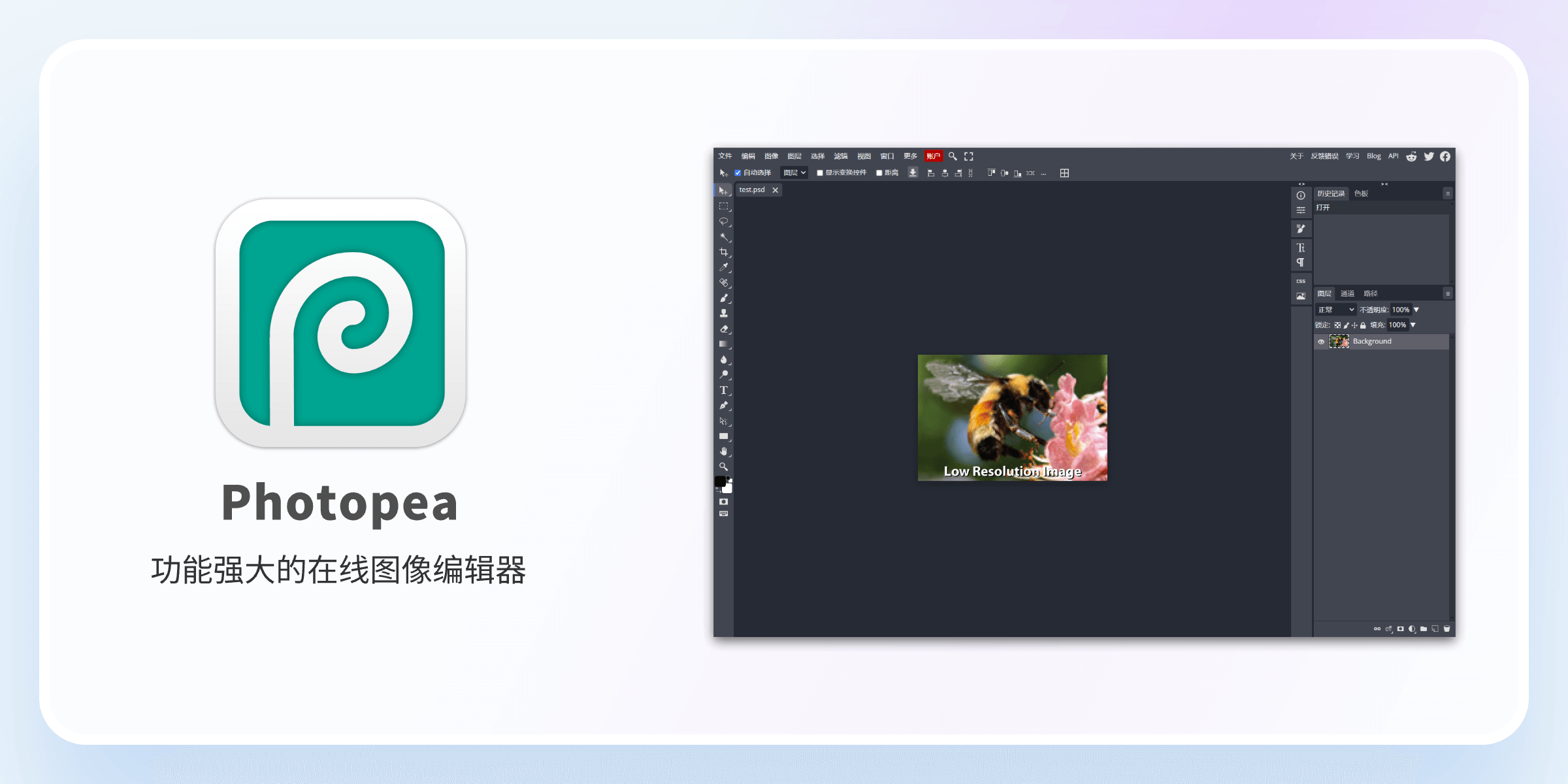The image size is (1568, 784).
Task: Select the Clone Stamp tool
Action: pos(723,314)
